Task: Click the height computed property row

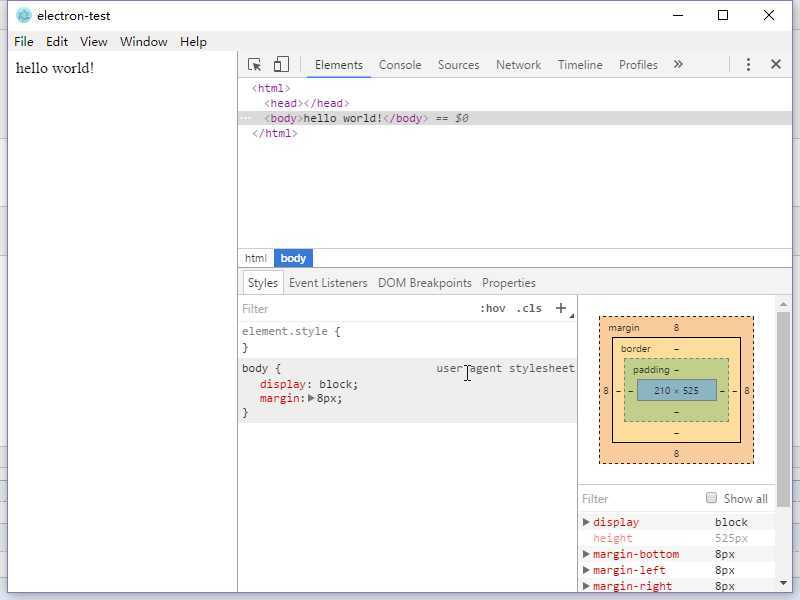Action: click(678, 538)
